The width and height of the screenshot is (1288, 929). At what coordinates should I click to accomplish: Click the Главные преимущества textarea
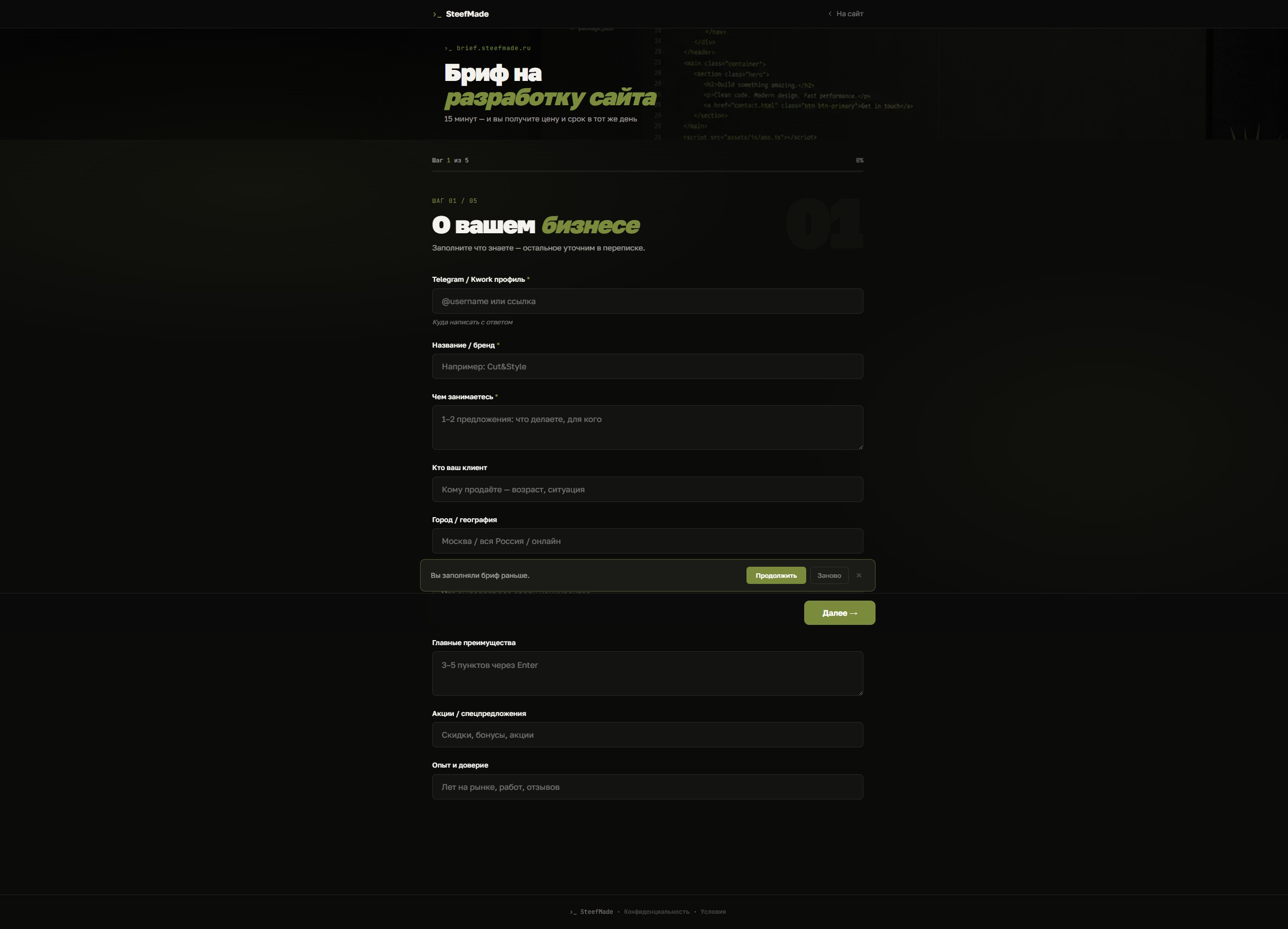(647, 673)
